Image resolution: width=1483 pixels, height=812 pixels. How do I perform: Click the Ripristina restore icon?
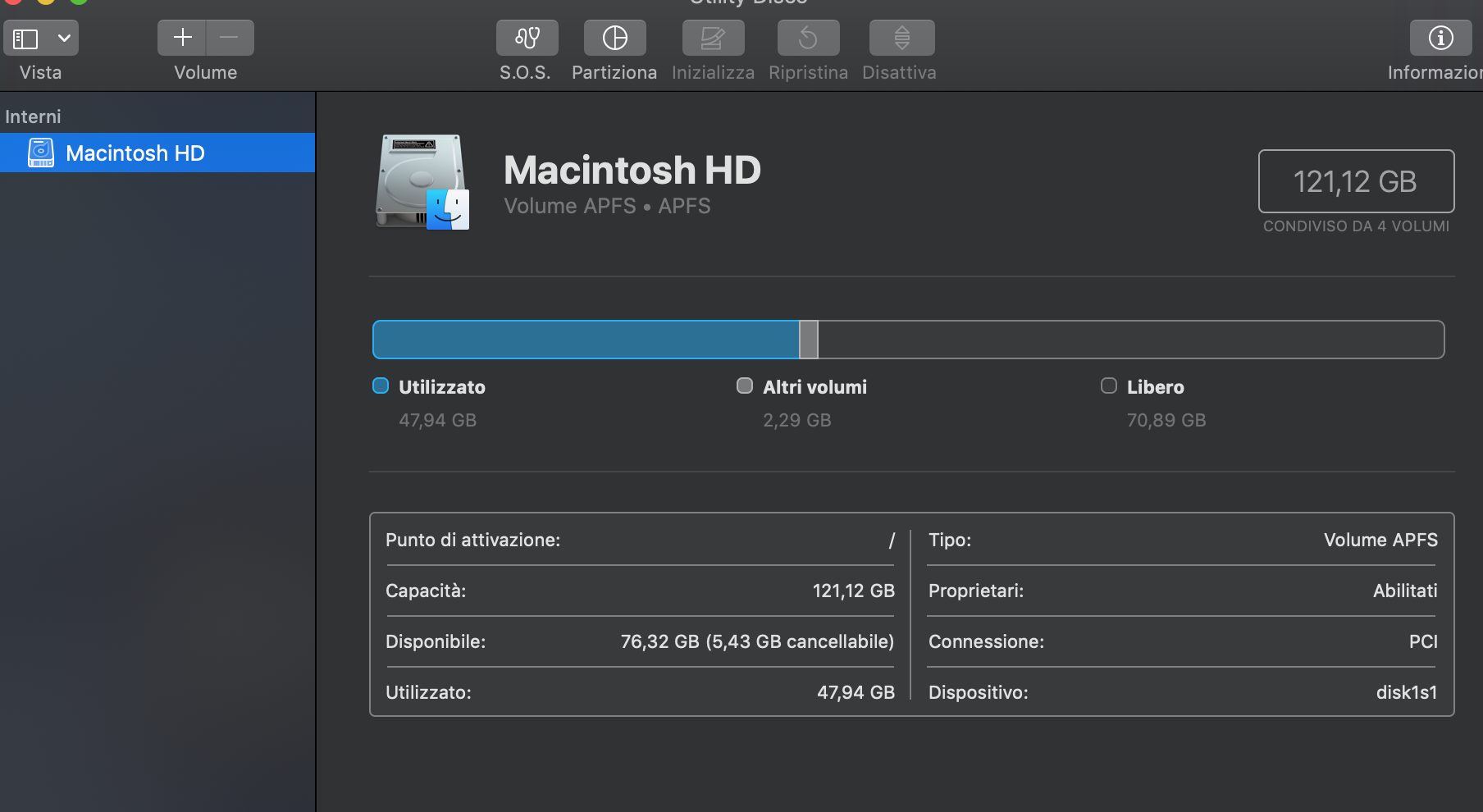pyautogui.click(x=807, y=38)
